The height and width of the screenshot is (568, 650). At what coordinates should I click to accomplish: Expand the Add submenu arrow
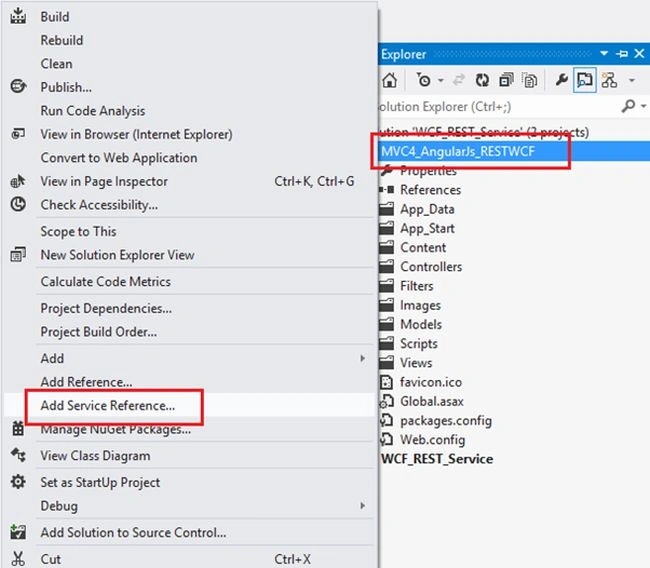pos(363,358)
